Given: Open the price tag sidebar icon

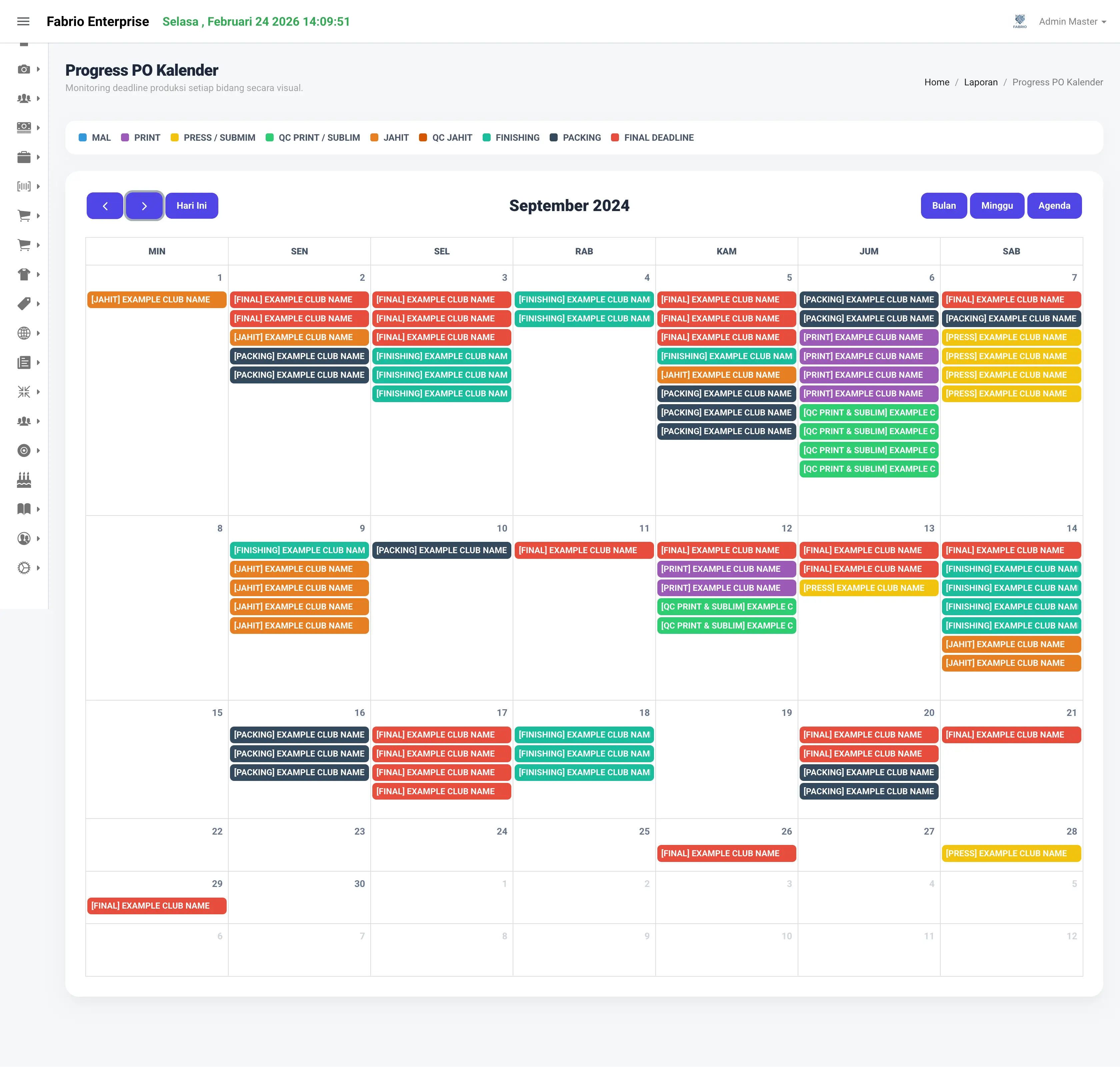Looking at the screenshot, I should coord(24,304).
